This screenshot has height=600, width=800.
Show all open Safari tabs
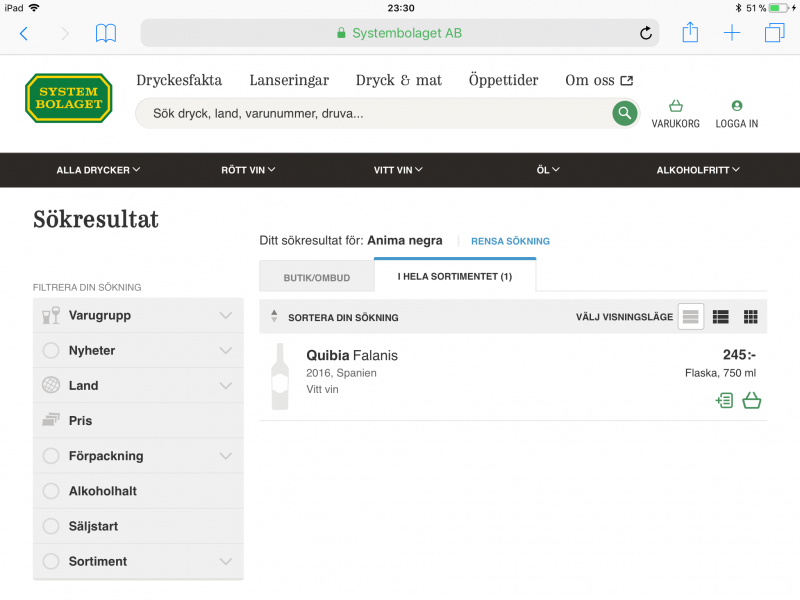(774, 33)
